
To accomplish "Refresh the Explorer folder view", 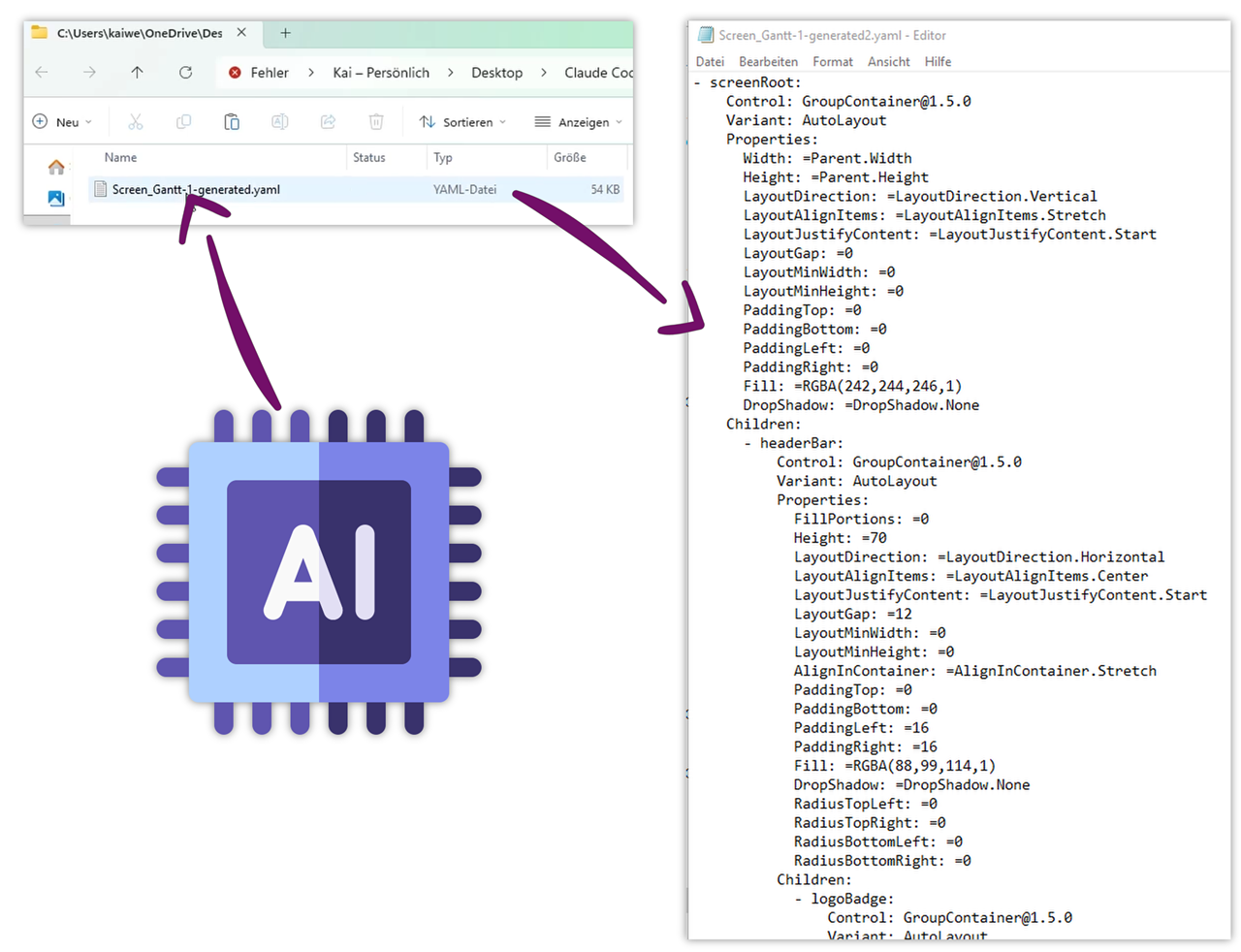I will [x=185, y=73].
